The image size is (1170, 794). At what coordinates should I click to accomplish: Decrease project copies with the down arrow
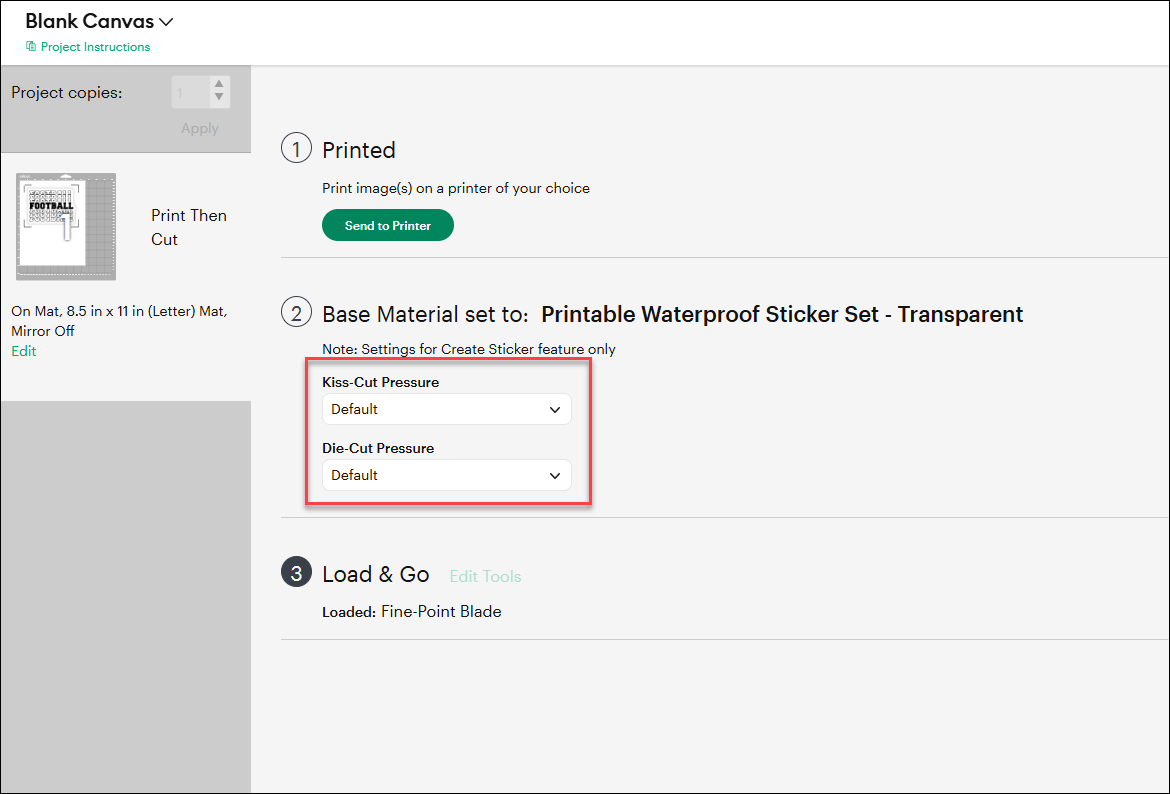(x=219, y=97)
